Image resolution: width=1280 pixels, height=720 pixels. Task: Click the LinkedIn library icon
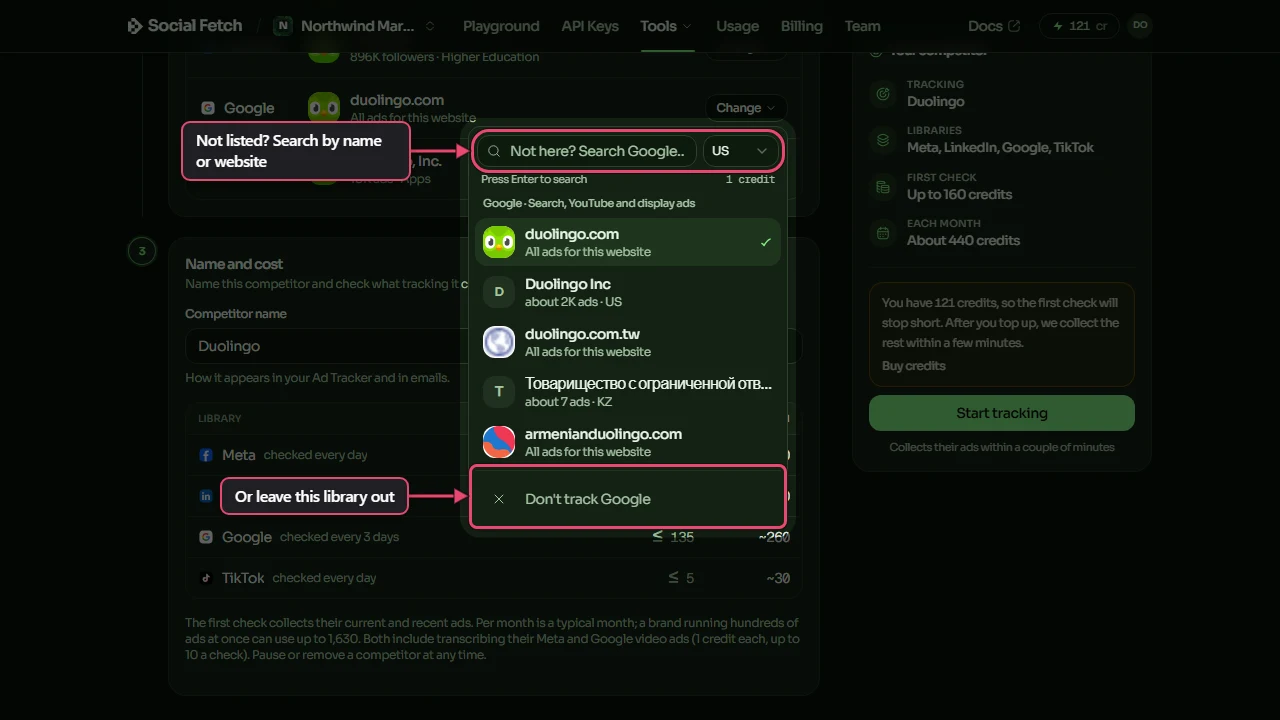[206, 496]
